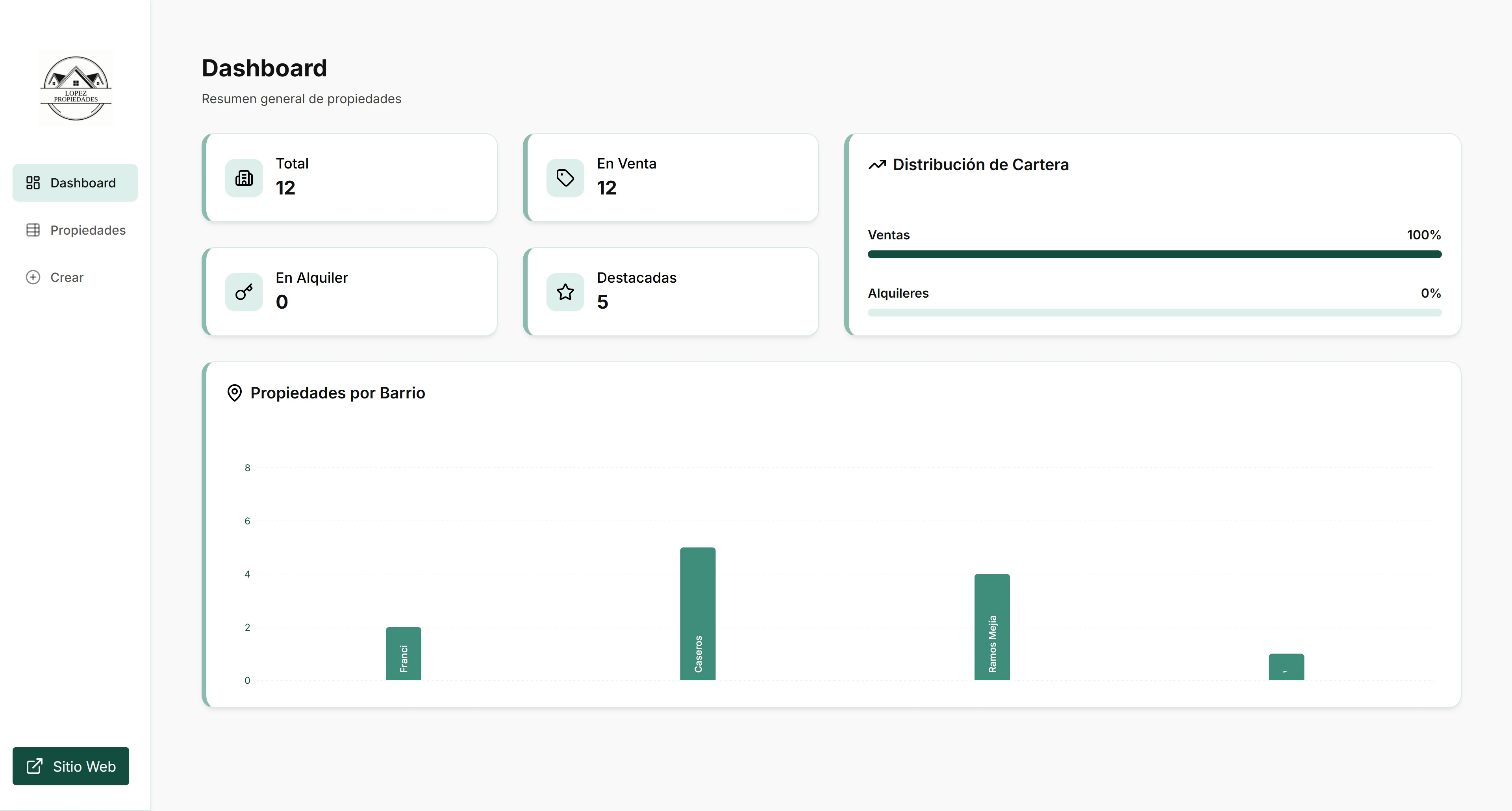The image size is (1512, 811).
Task: Click the y-axis label 6
Action: [x=248, y=521]
